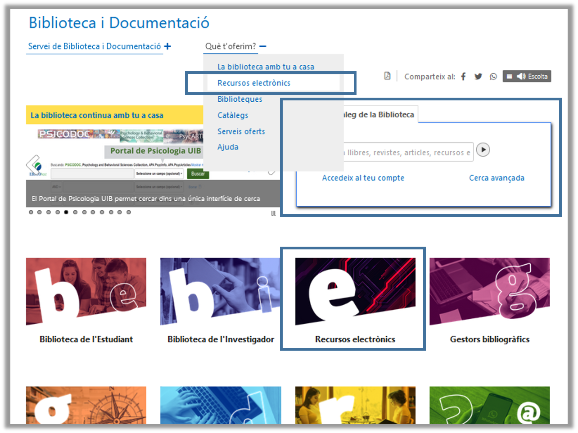Jump to the last carousel slide dot
This screenshot has width=578, height=433.
(x=129, y=212)
